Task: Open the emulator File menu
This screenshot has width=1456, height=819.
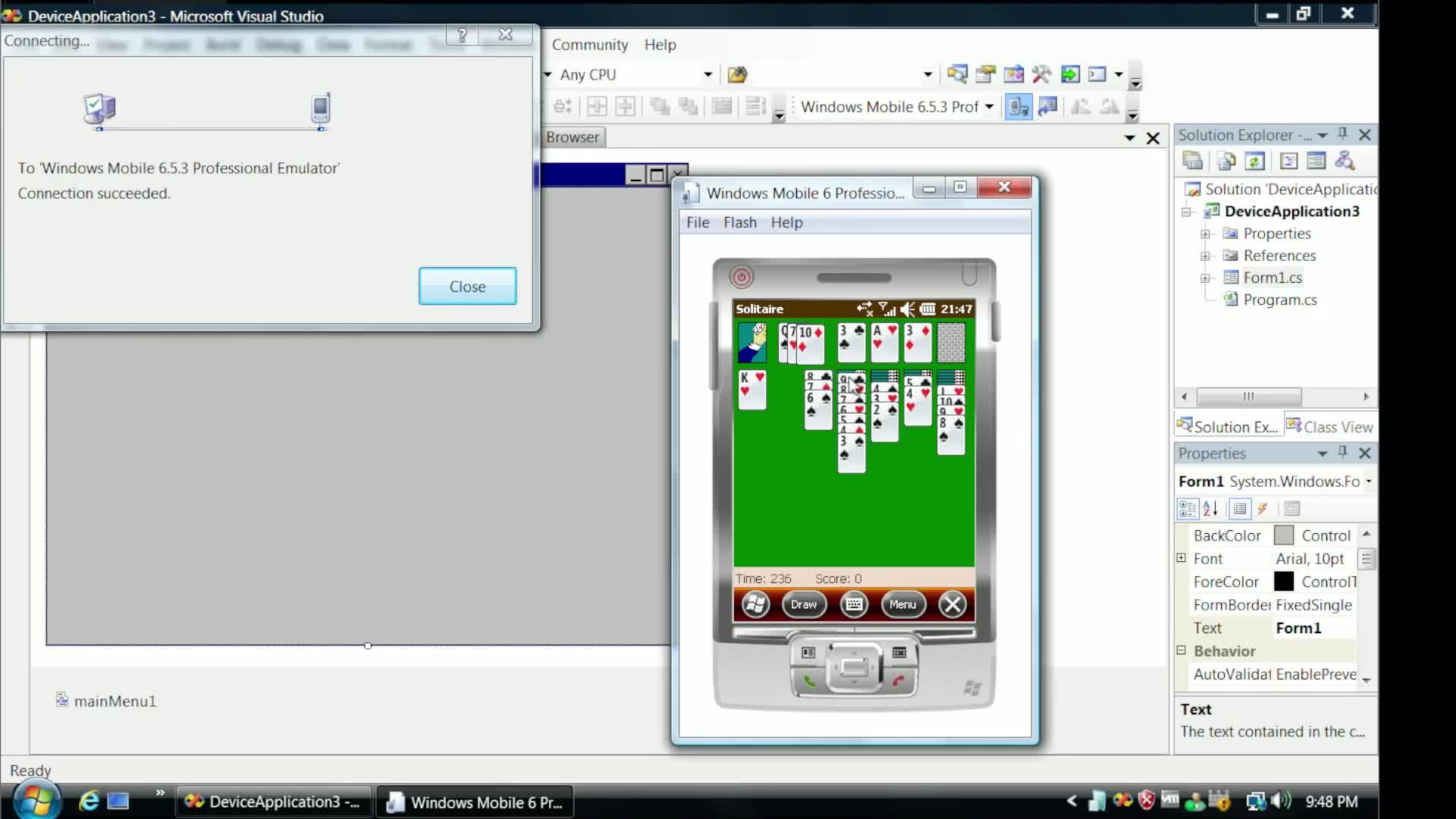Action: (x=698, y=222)
